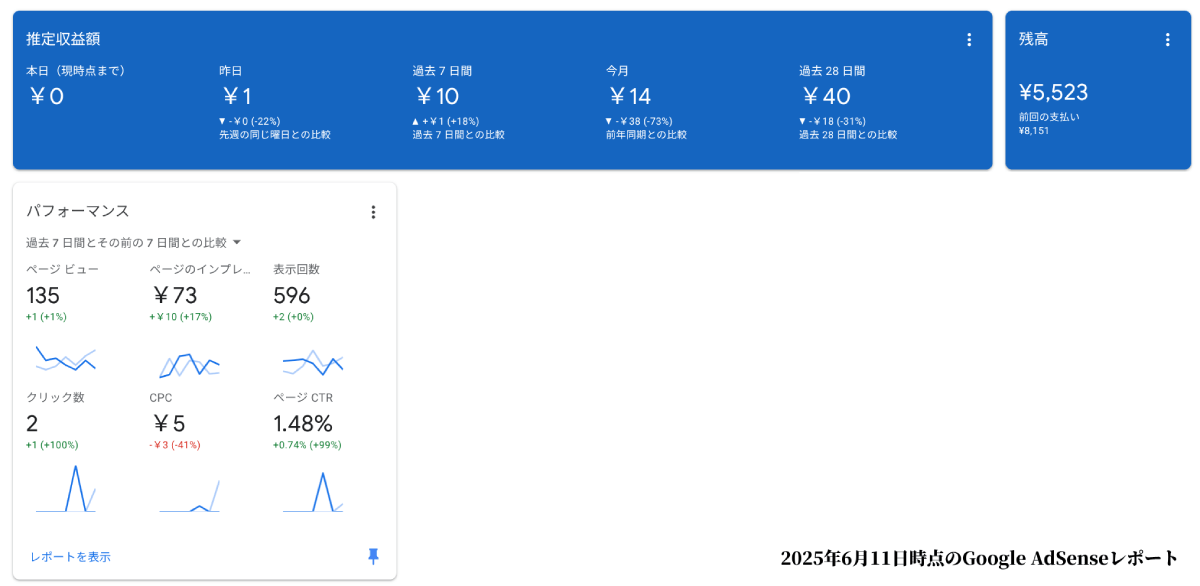Click the ページ CTR metric label

[x=303, y=397]
